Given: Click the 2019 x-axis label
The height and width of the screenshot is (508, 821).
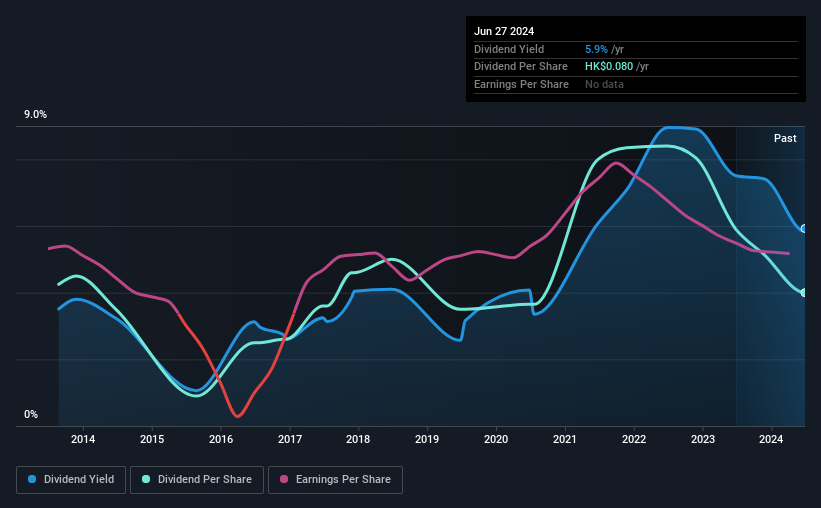Looking at the screenshot, I should [x=427, y=439].
